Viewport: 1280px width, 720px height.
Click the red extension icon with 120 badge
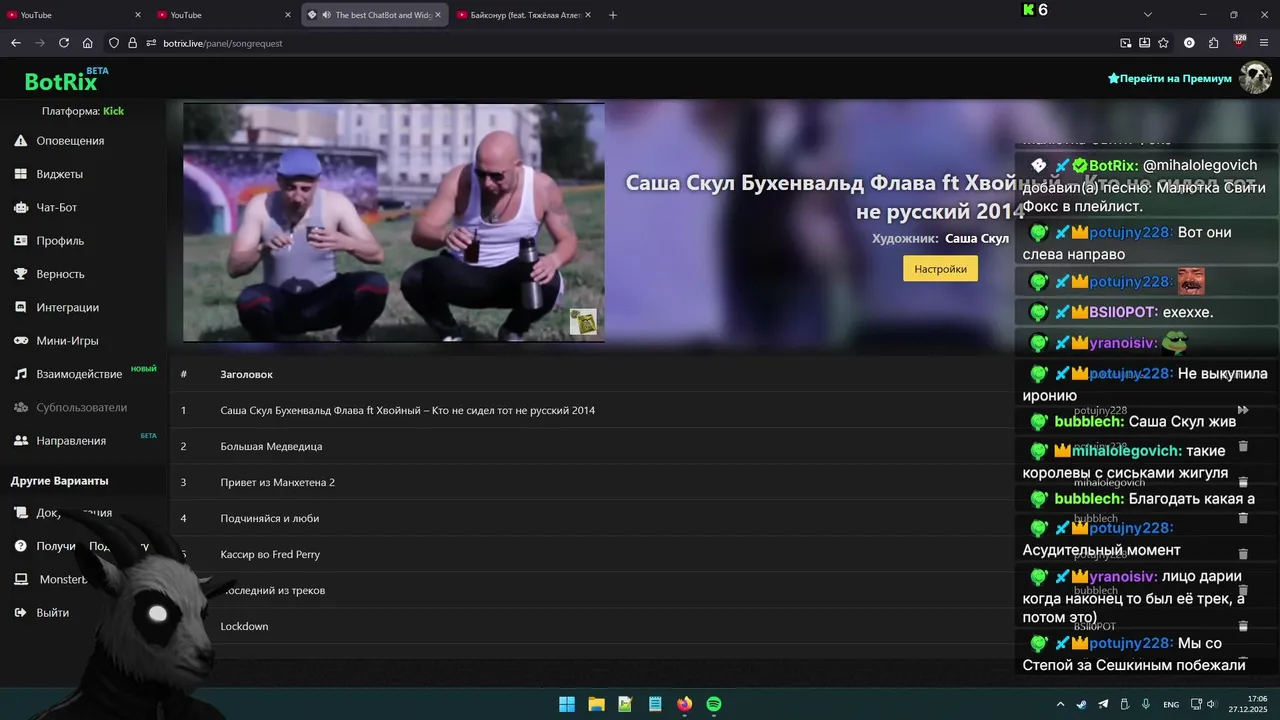pyautogui.click(x=1239, y=42)
